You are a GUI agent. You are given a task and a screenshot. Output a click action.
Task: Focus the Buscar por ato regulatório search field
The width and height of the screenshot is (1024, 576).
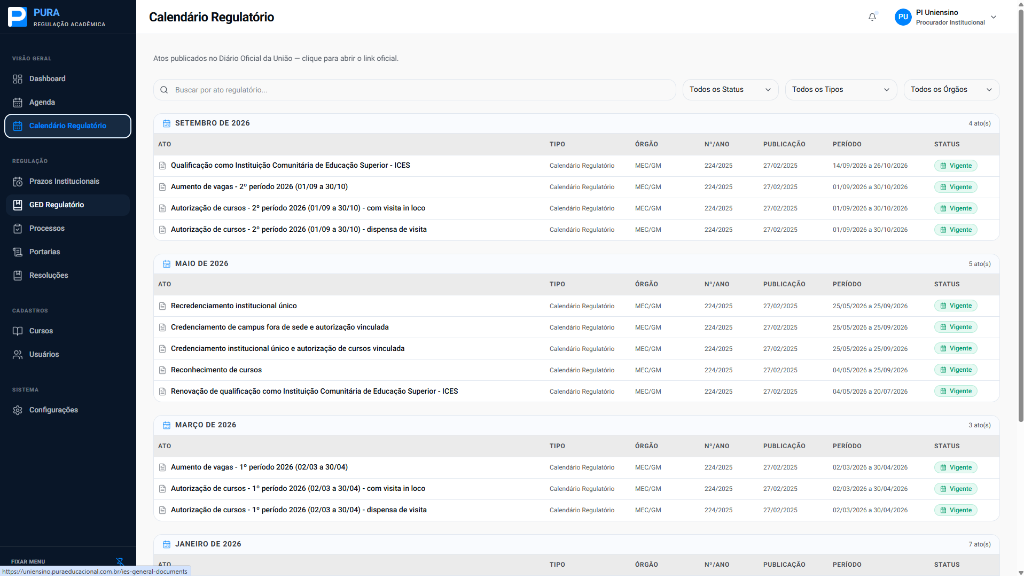[x=415, y=90]
